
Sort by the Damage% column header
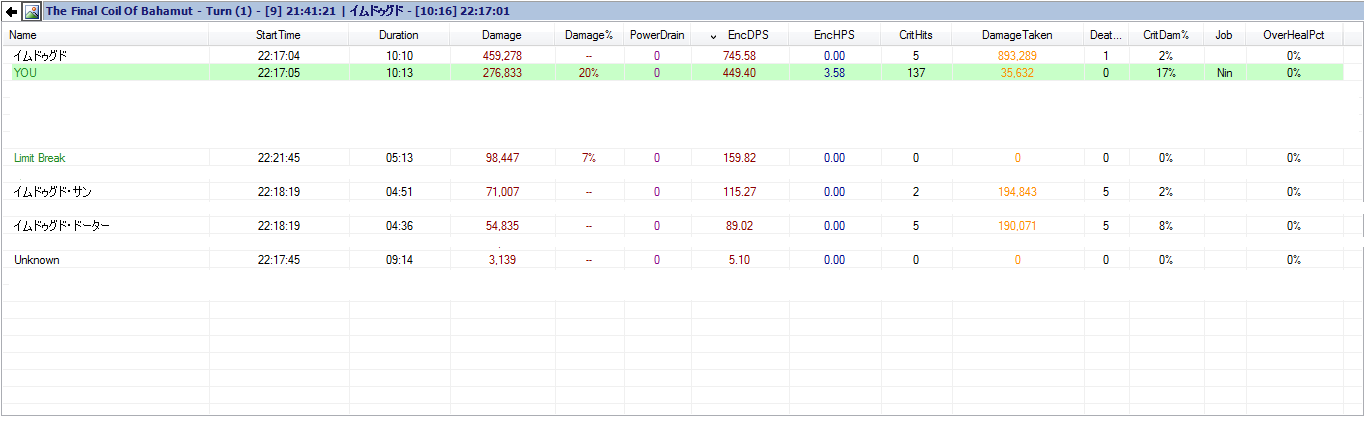click(x=588, y=35)
